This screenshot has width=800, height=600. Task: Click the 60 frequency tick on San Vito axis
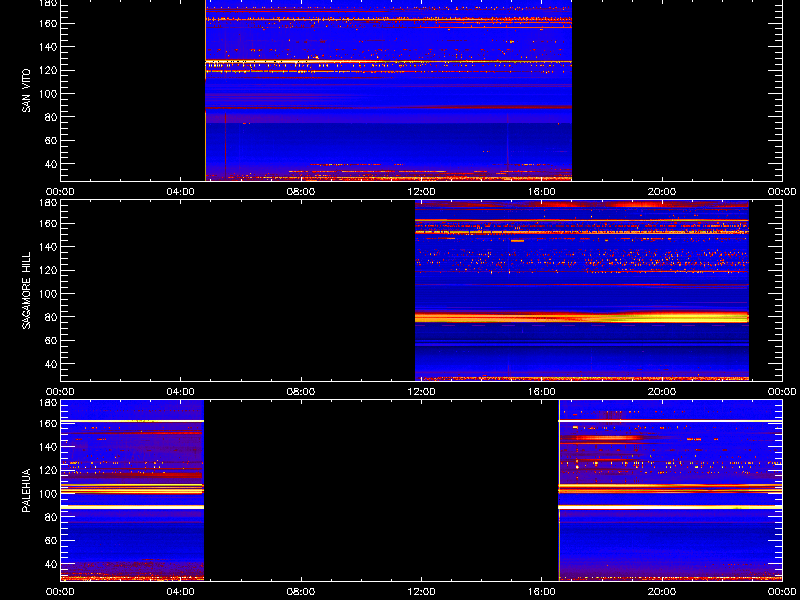click(x=50, y=141)
